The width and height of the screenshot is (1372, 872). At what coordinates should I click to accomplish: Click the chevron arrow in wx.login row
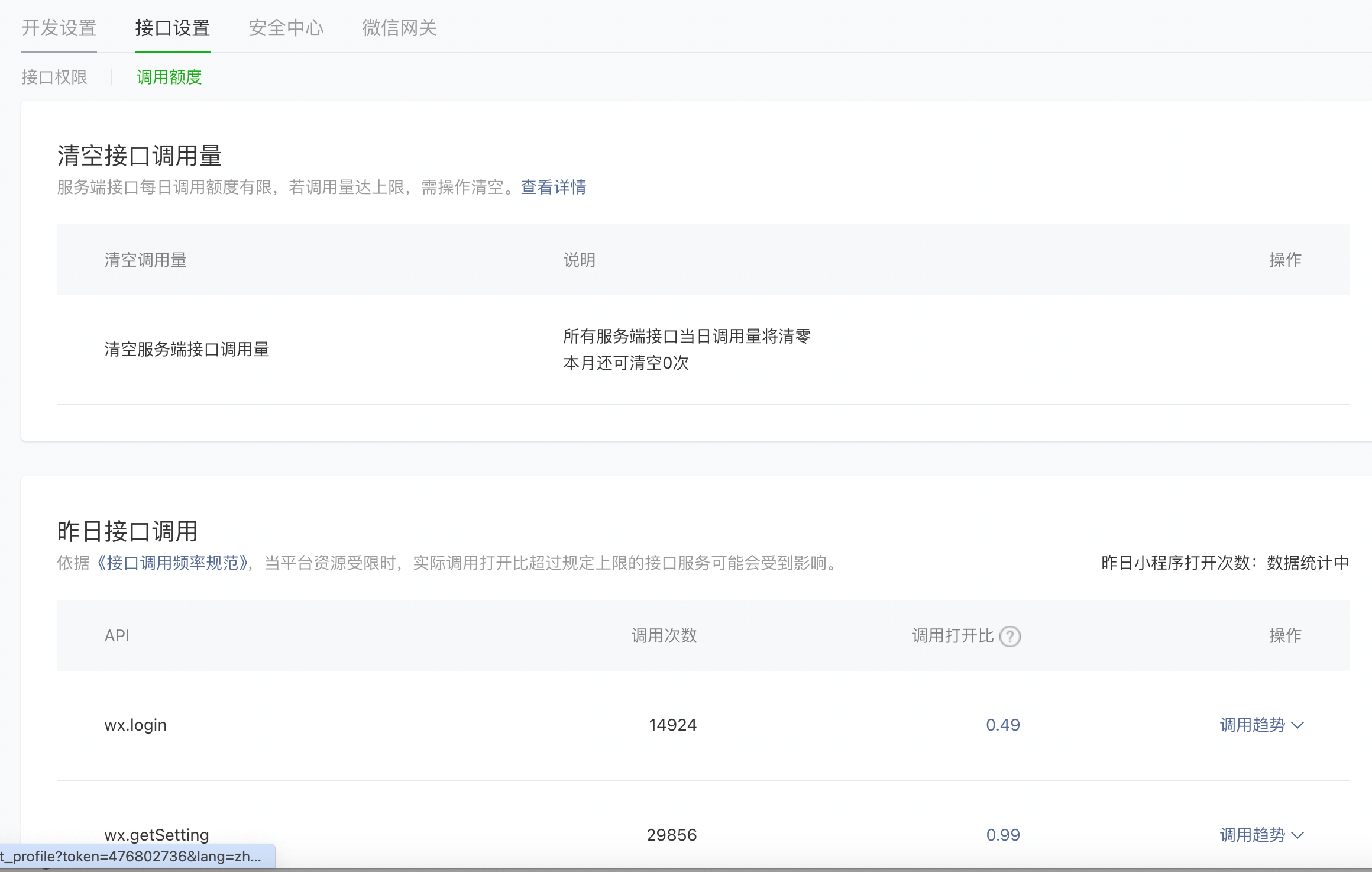coord(1297,726)
